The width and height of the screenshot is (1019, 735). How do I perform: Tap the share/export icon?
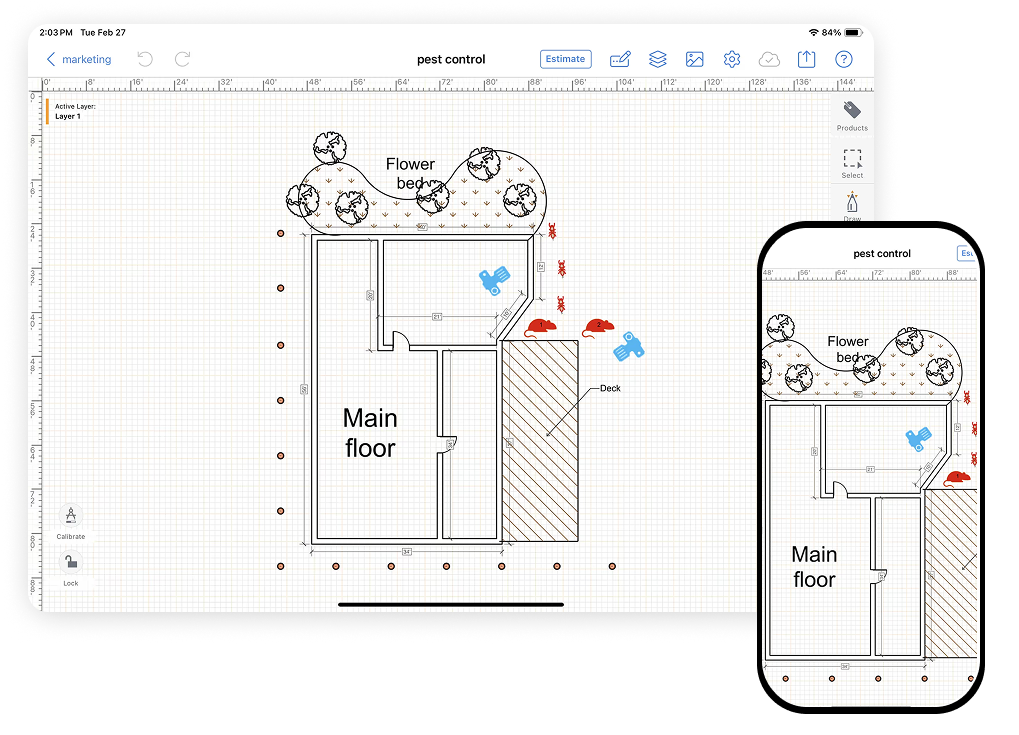[x=806, y=59]
